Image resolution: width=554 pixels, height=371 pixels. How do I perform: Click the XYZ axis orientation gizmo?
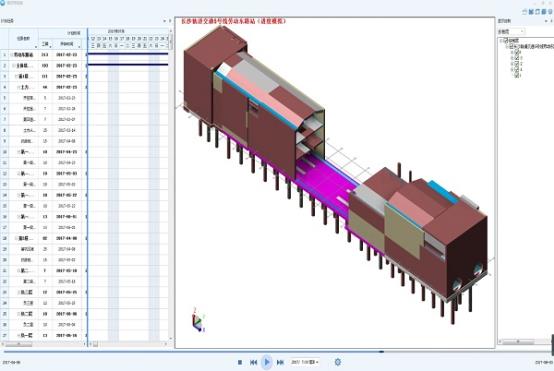tap(198, 320)
